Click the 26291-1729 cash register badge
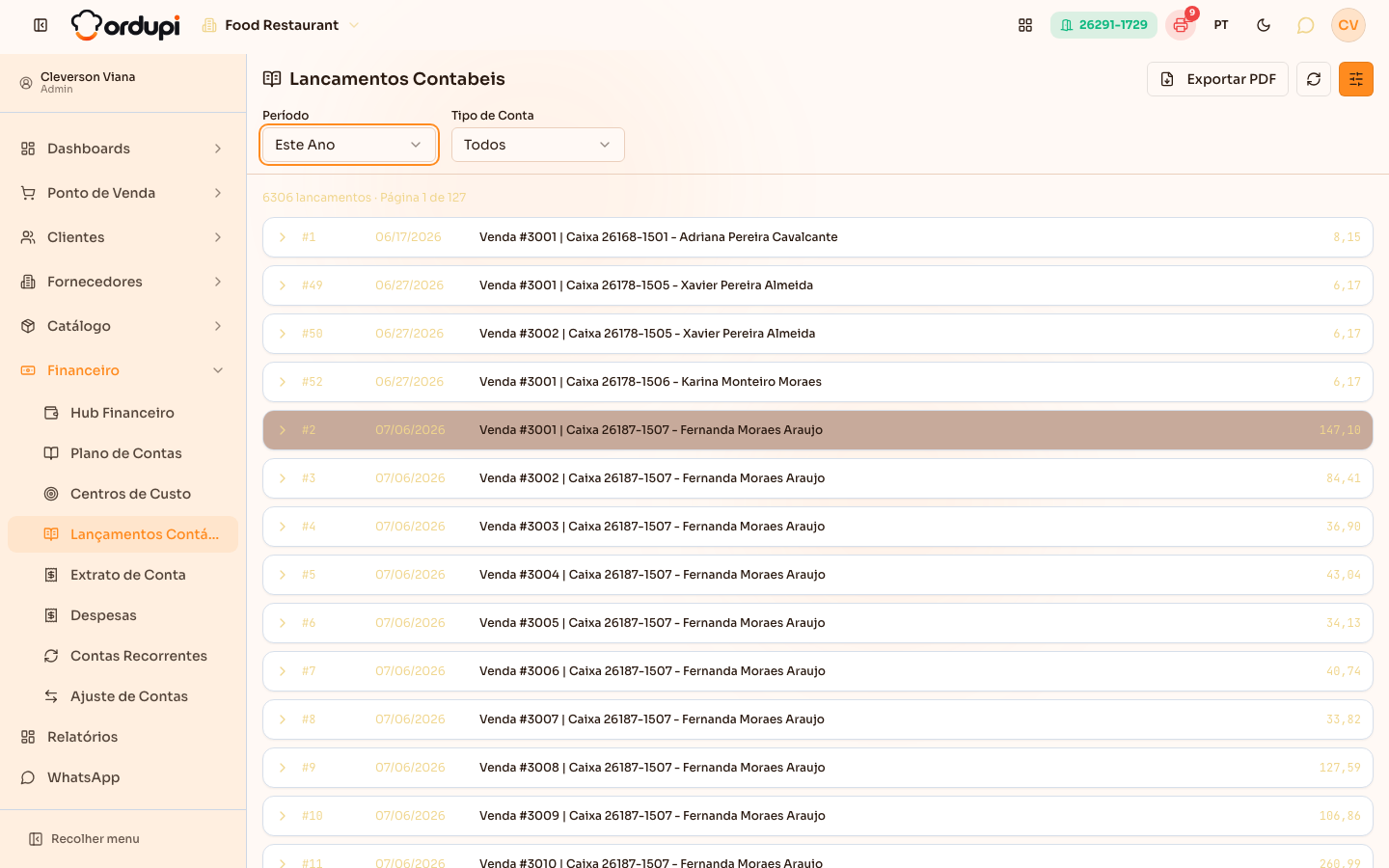The width and height of the screenshot is (1389, 868). [1103, 25]
